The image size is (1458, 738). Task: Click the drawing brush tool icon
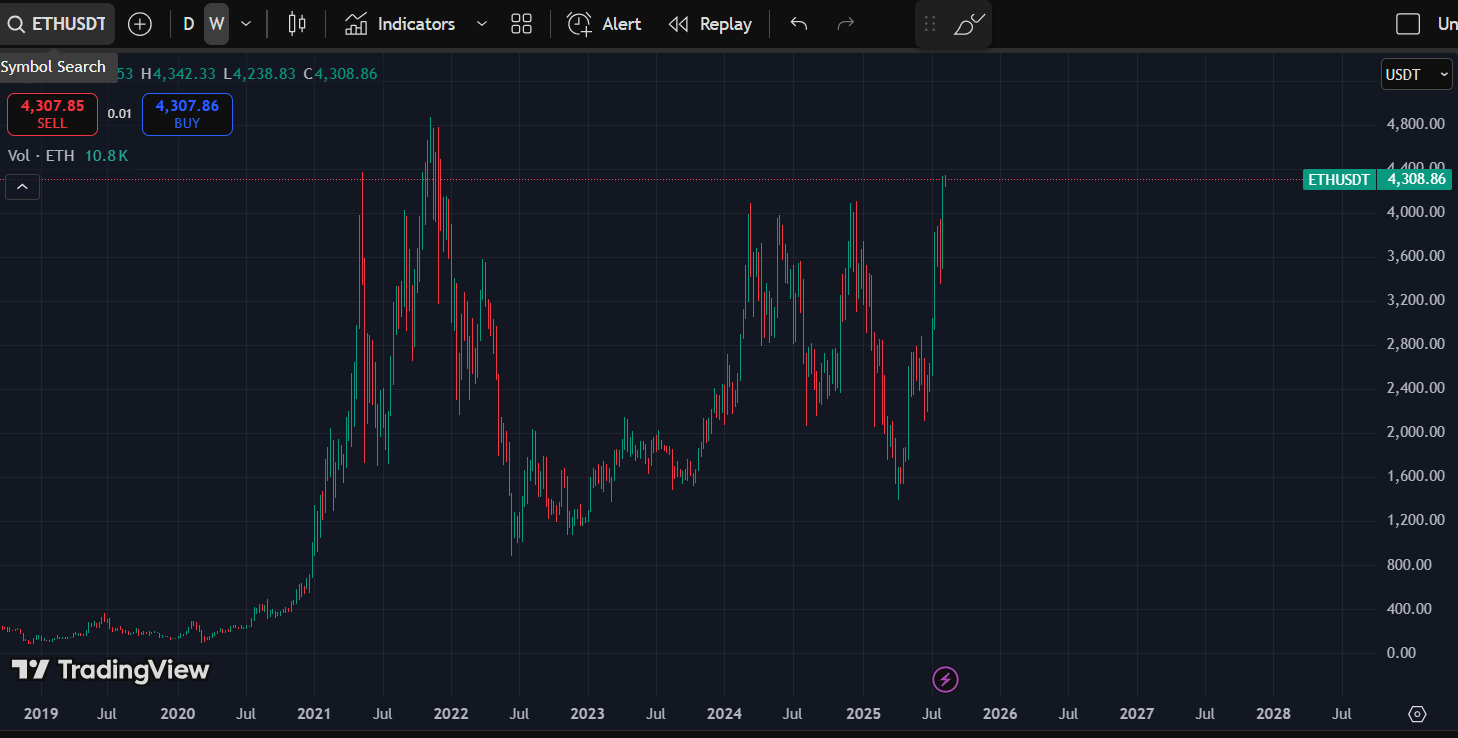pos(969,24)
